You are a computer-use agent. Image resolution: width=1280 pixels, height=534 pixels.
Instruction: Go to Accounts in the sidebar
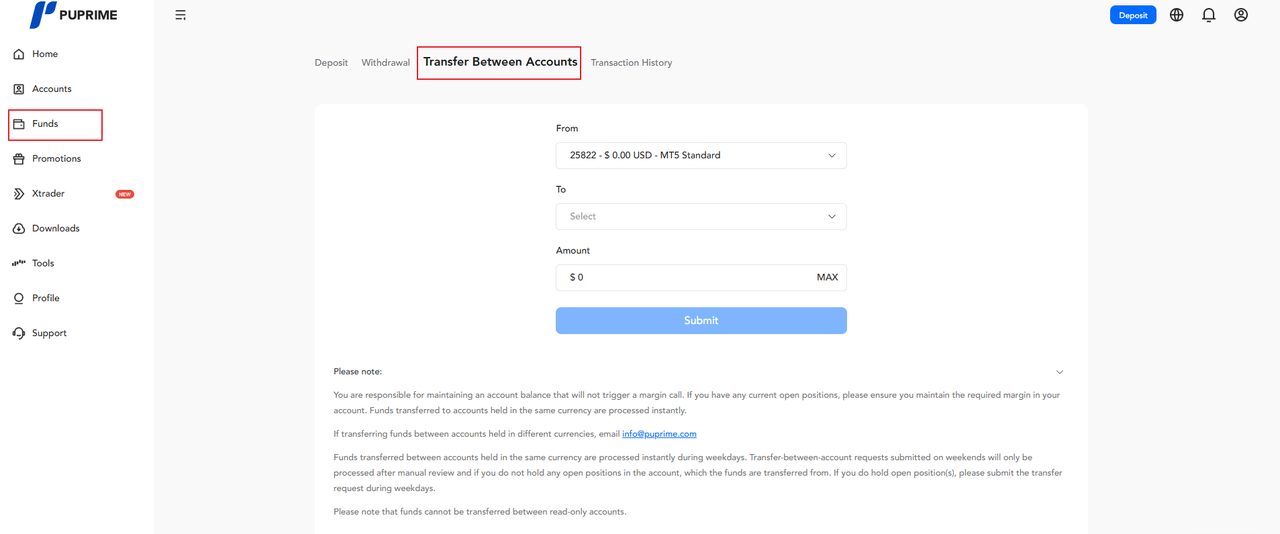coord(51,89)
